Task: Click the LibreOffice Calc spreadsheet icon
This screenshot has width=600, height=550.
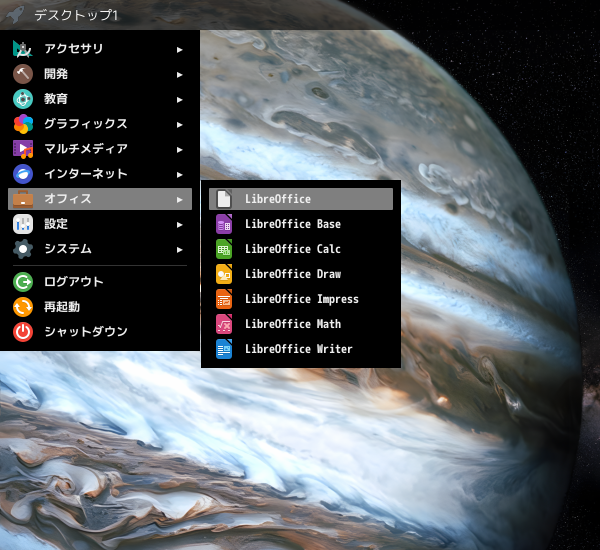Action: (224, 249)
